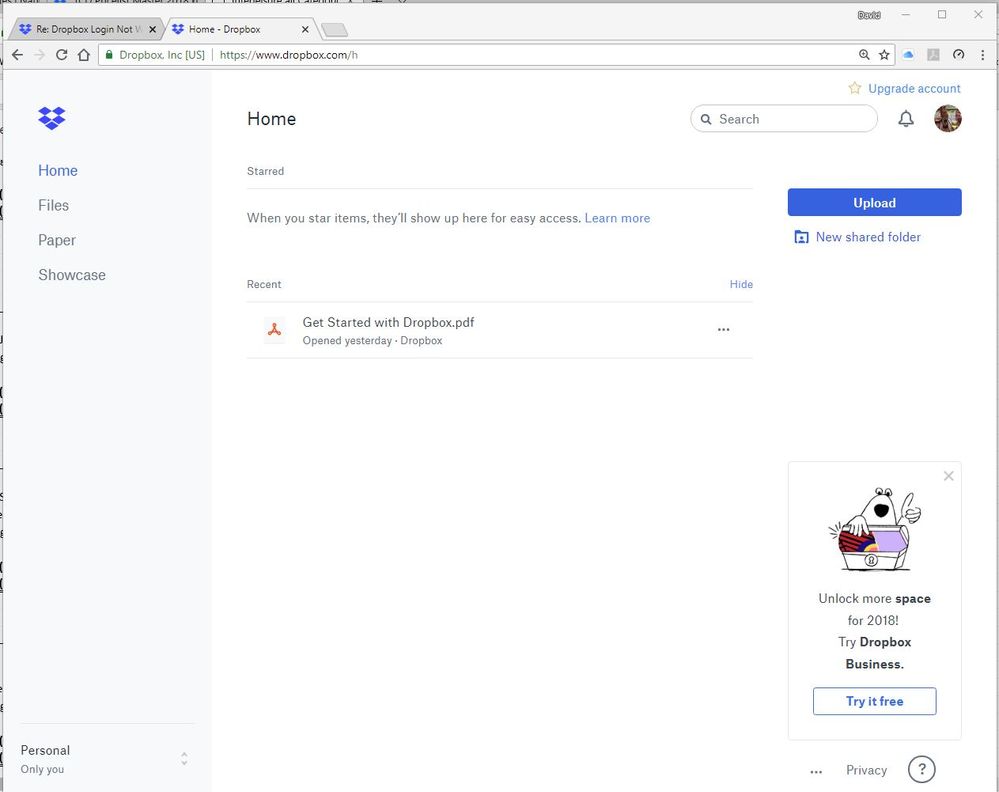Go to Files in the sidebar
This screenshot has width=999, height=792.
[x=53, y=205]
